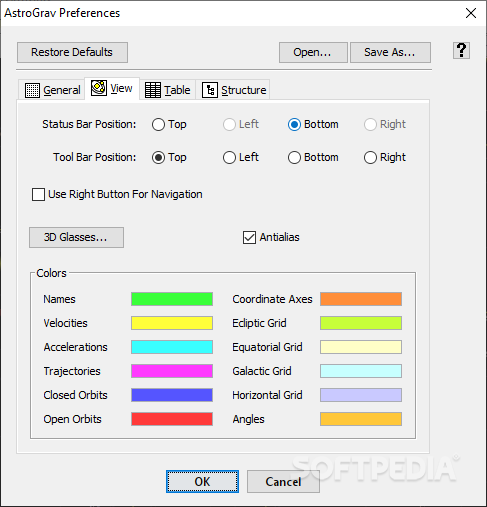Set Tool Bar Position to Left
The width and height of the screenshot is (487, 507).
(229, 157)
